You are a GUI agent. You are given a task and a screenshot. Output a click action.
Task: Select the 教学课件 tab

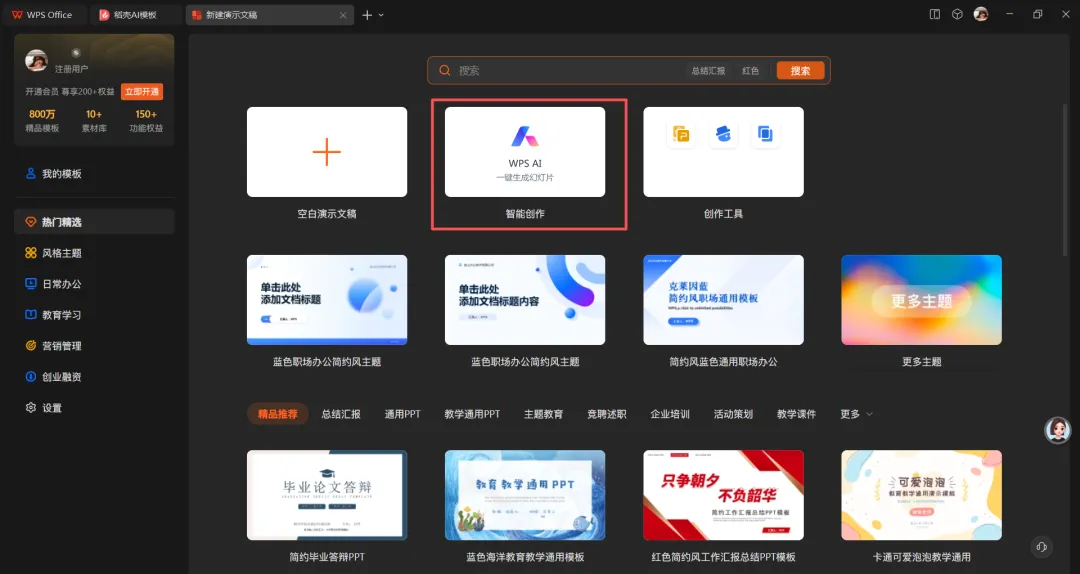(796, 414)
